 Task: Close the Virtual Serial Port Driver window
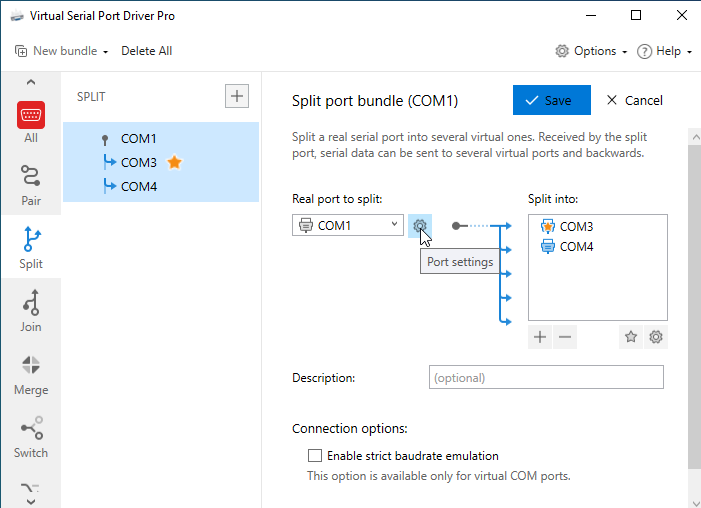tap(681, 16)
